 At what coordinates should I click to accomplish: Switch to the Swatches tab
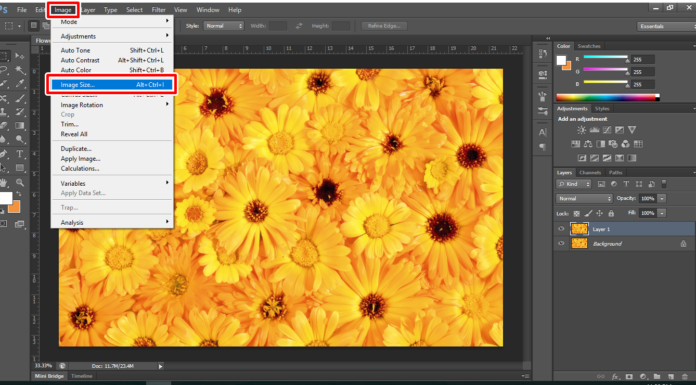pos(589,46)
